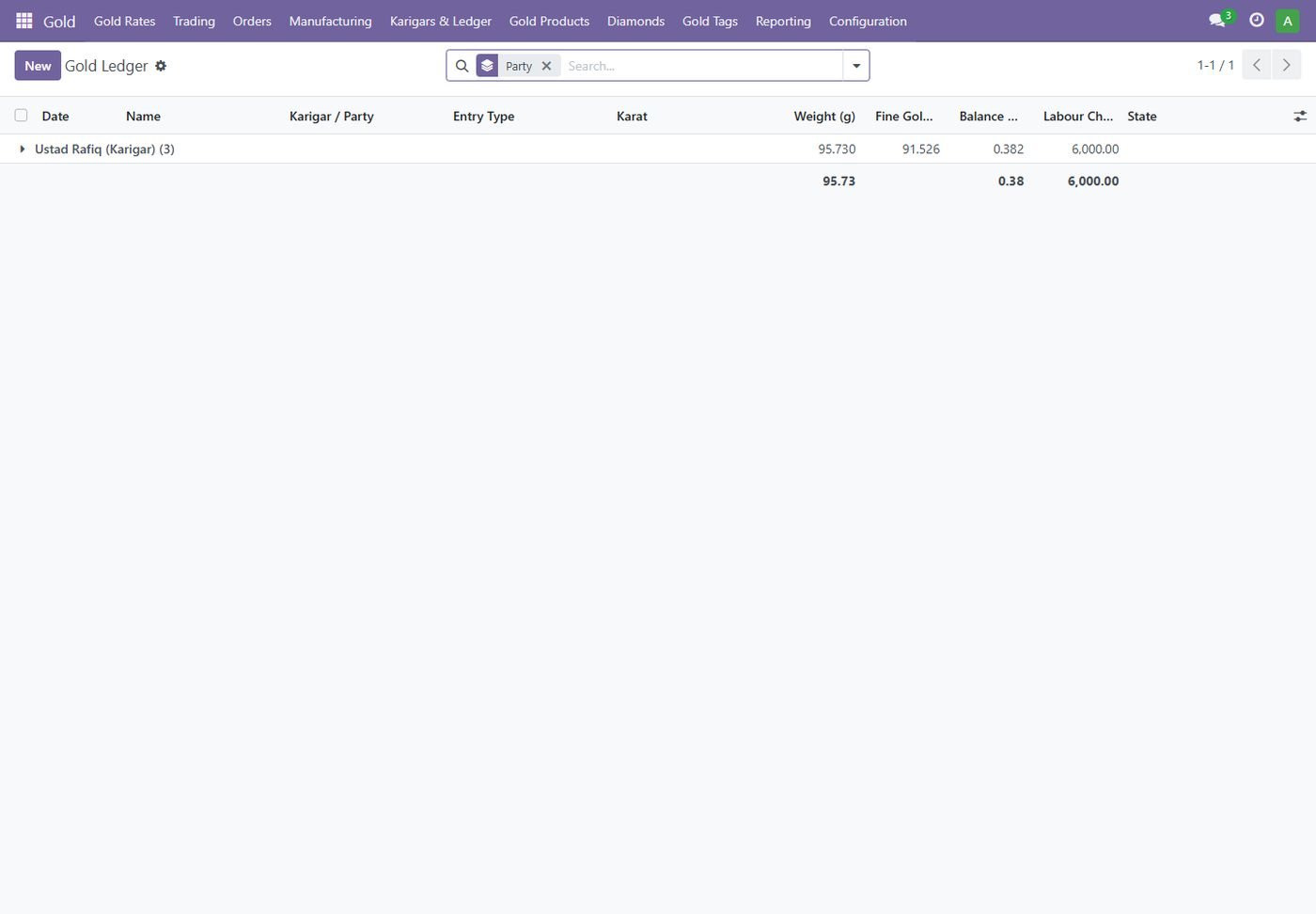Open the Reporting menu
Image resolution: width=1316 pixels, height=914 pixels.
tap(783, 21)
